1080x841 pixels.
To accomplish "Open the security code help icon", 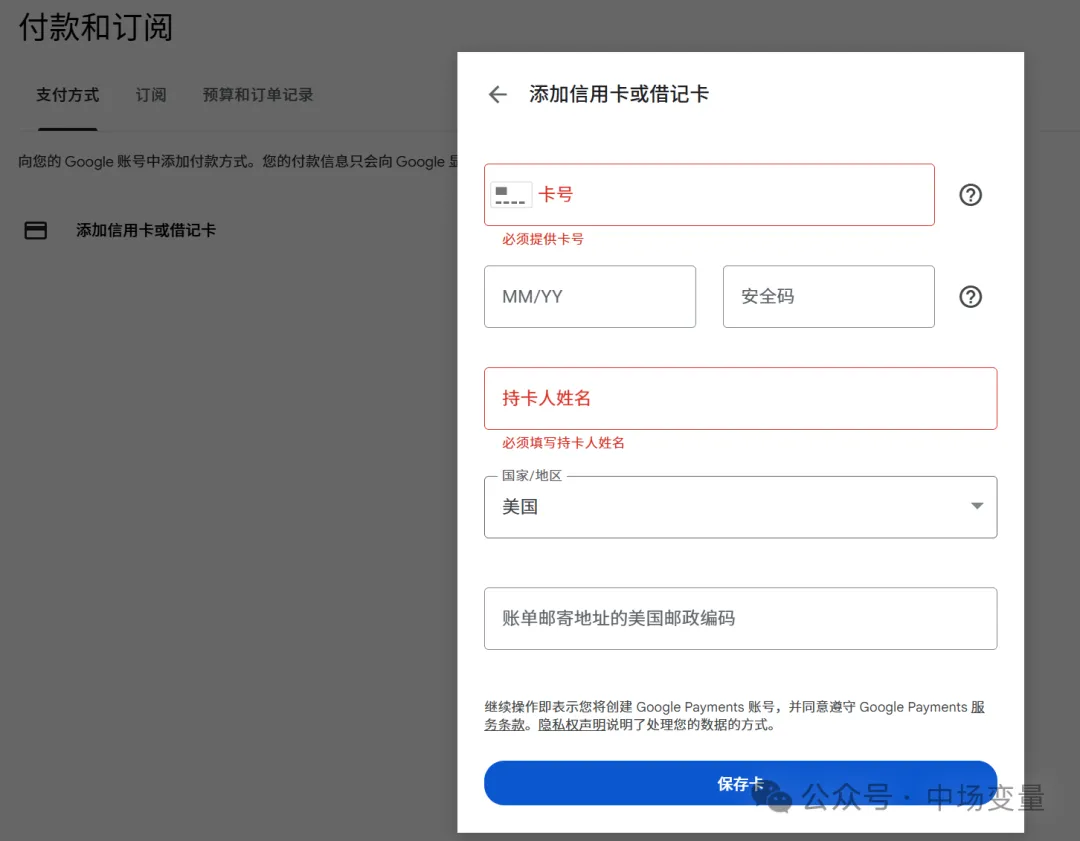I will [x=970, y=297].
